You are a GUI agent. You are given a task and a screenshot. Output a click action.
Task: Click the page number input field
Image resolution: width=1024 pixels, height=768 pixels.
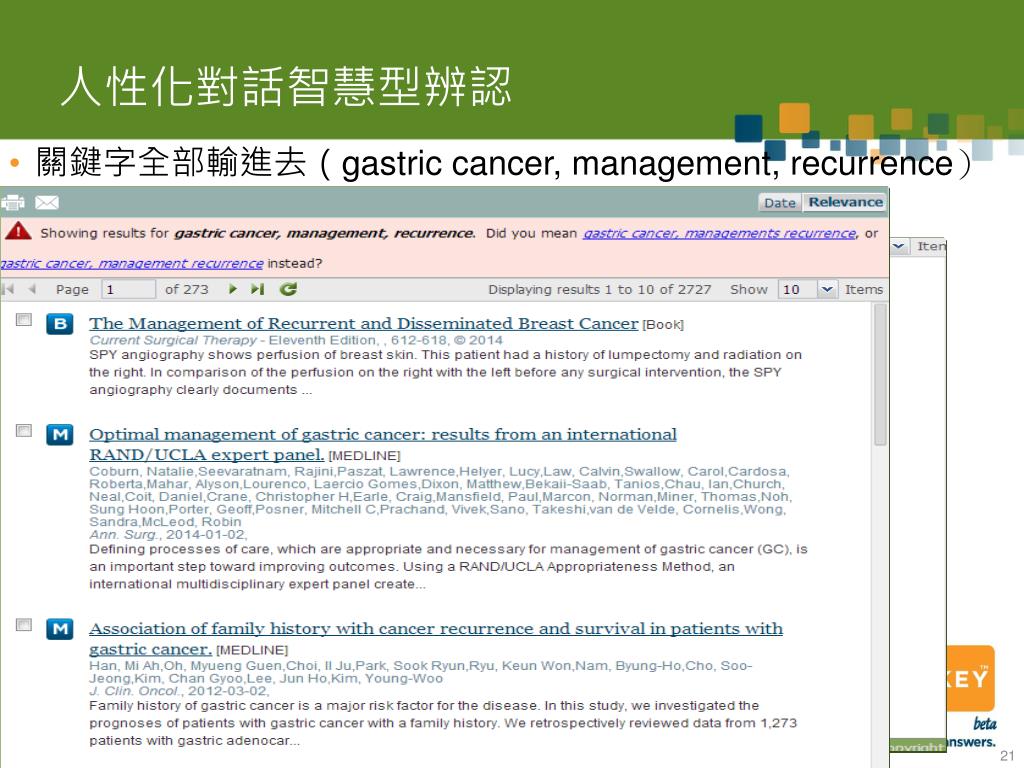(x=128, y=289)
